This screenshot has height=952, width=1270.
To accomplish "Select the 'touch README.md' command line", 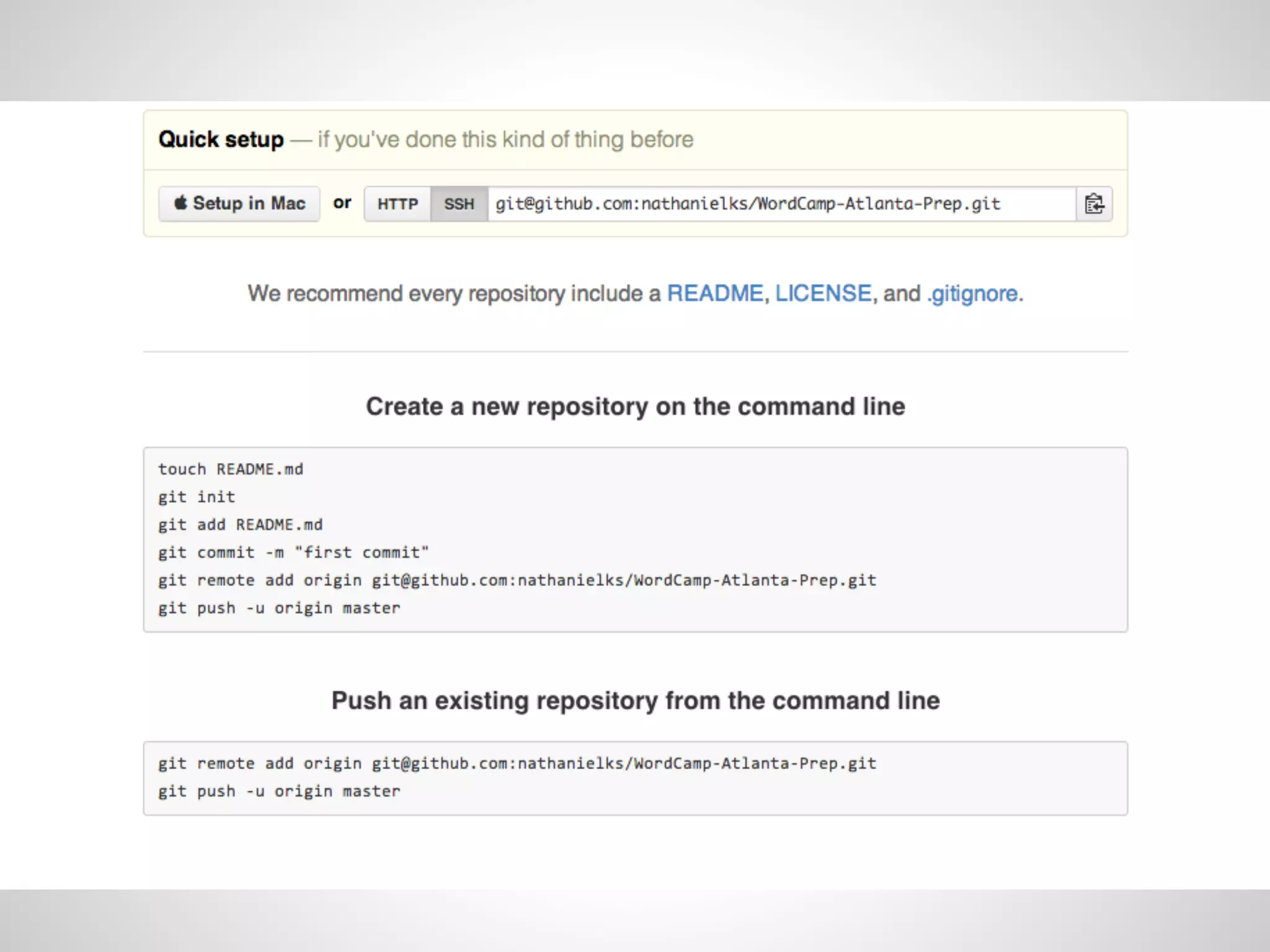I will click(231, 469).
